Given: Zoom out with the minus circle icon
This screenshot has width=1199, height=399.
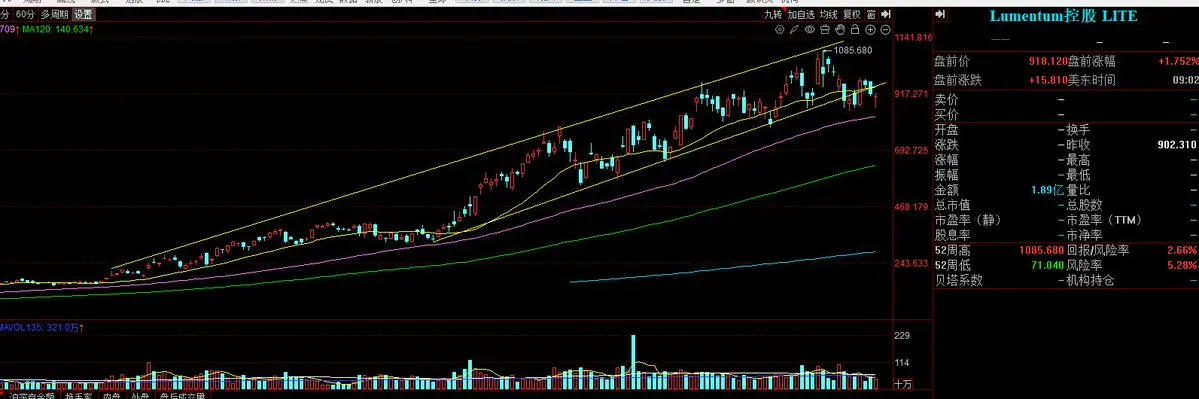Looking at the screenshot, I should [885, 30].
